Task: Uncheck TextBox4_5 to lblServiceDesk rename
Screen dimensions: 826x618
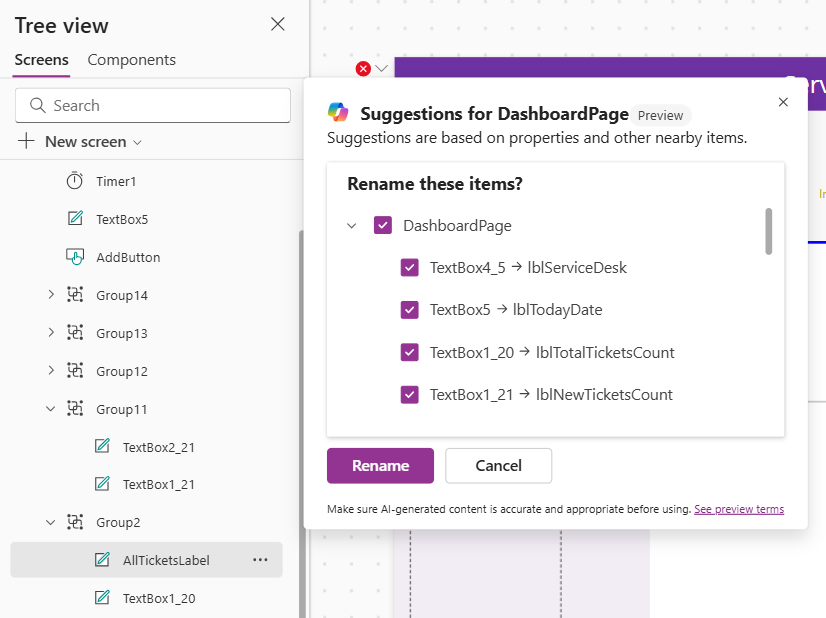Action: click(x=409, y=267)
